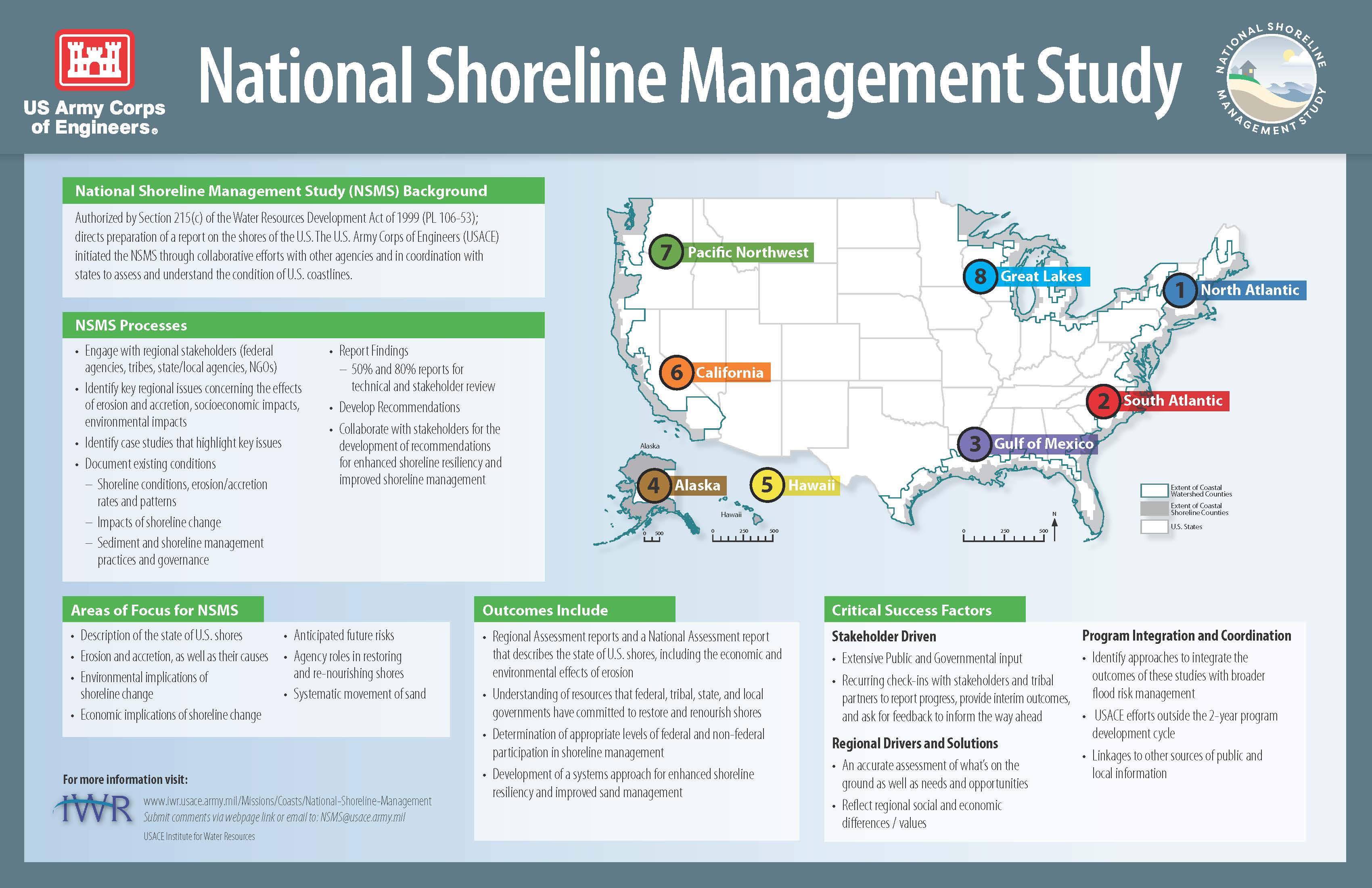
Task: Click 'Description of the state of U.S. shores'
Action: (x=161, y=635)
